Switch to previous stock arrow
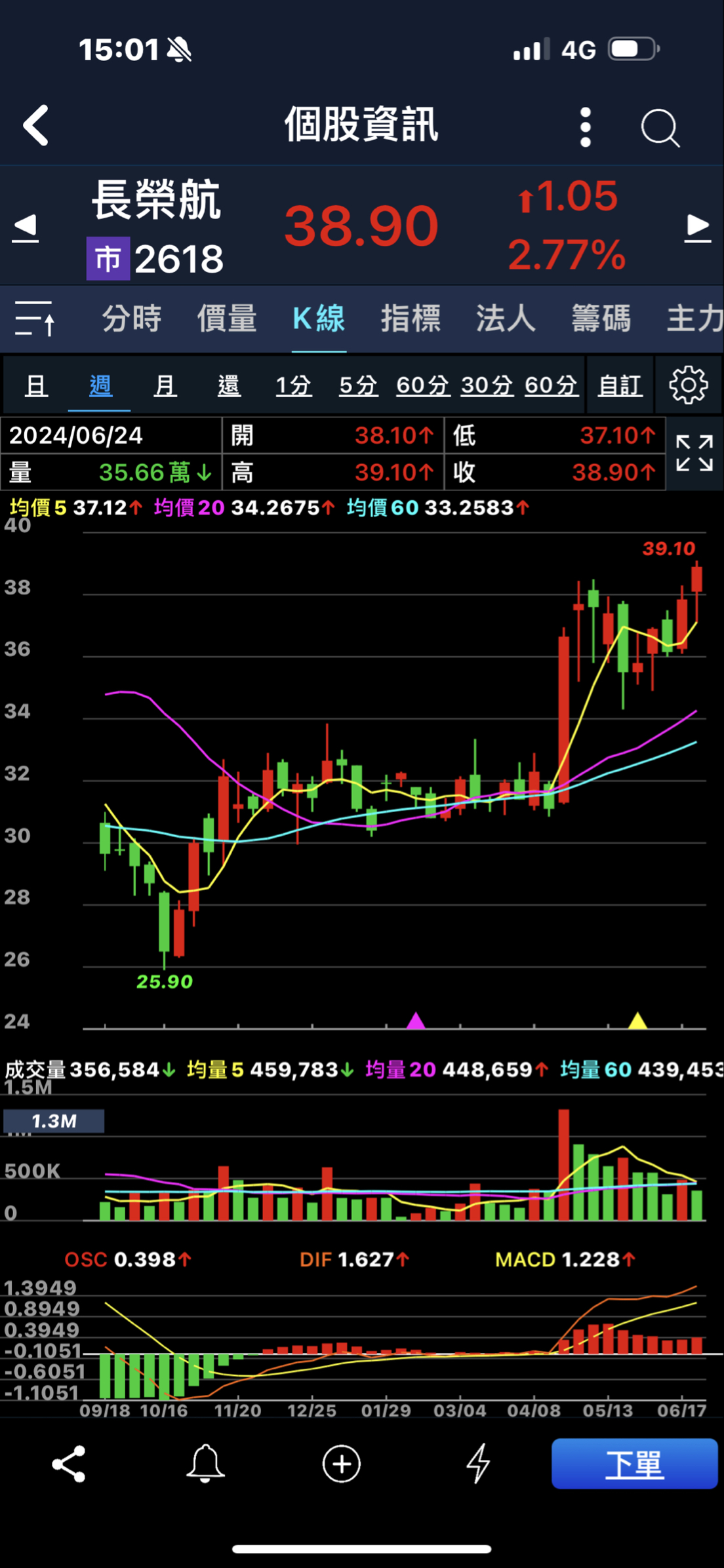 (x=26, y=228)
